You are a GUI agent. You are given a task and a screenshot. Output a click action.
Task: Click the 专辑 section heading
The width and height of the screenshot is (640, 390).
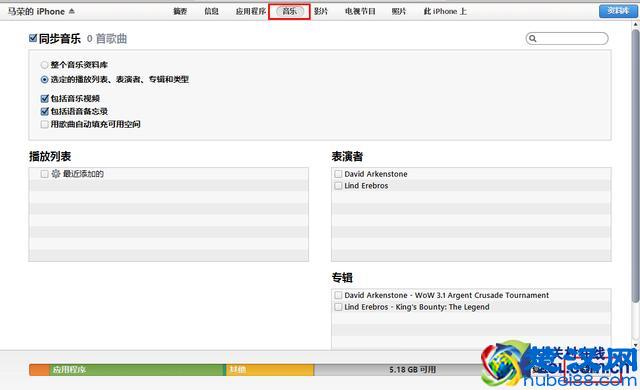click(342, 278)
